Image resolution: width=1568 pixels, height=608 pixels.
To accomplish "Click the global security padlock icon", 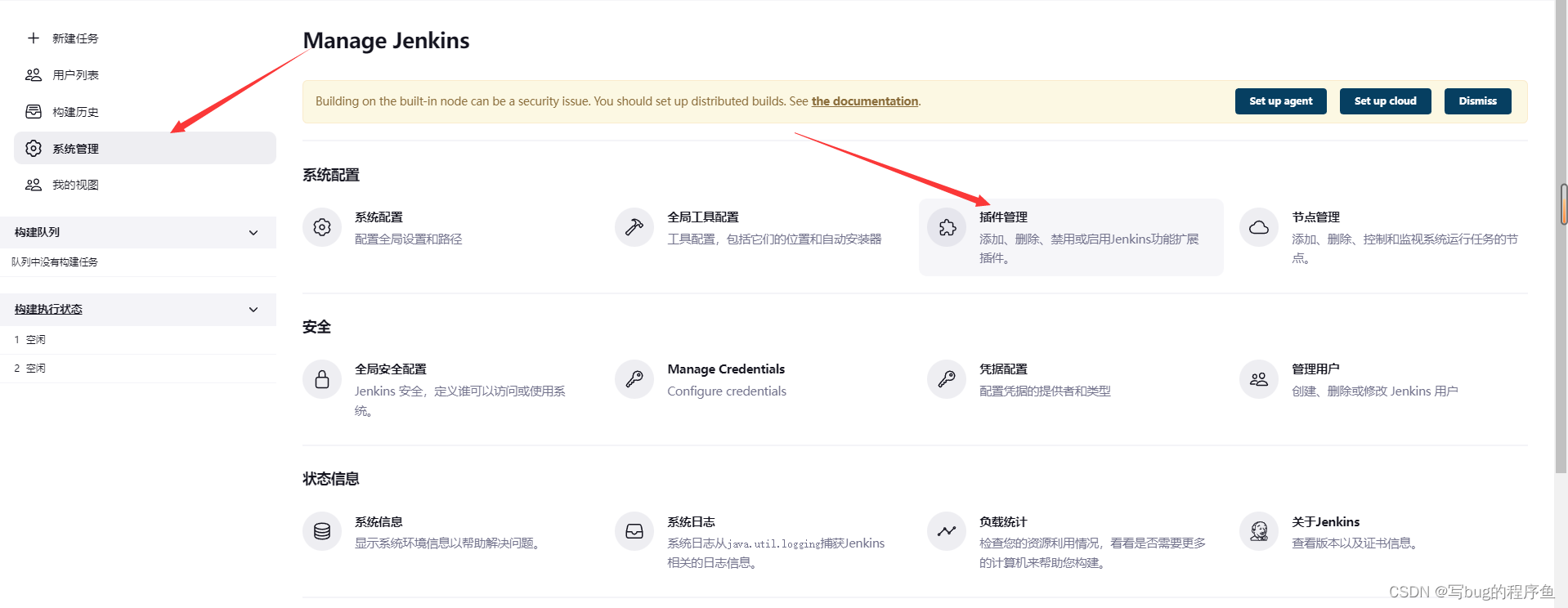I will point(322,379).
